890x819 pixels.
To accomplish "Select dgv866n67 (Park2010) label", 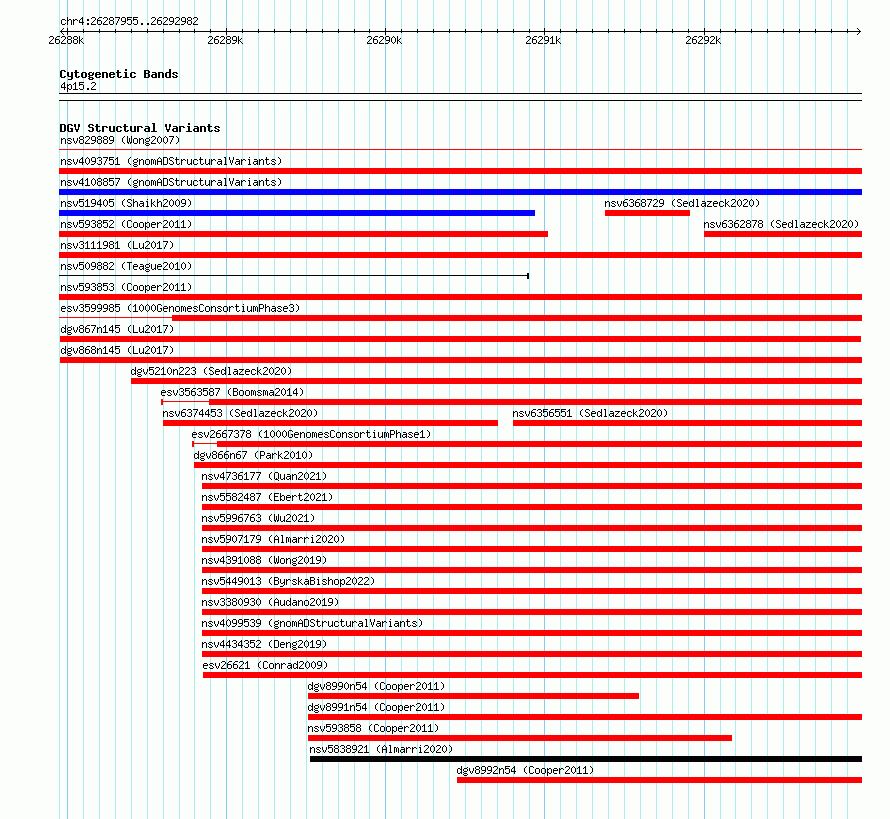I will point(253,455).
